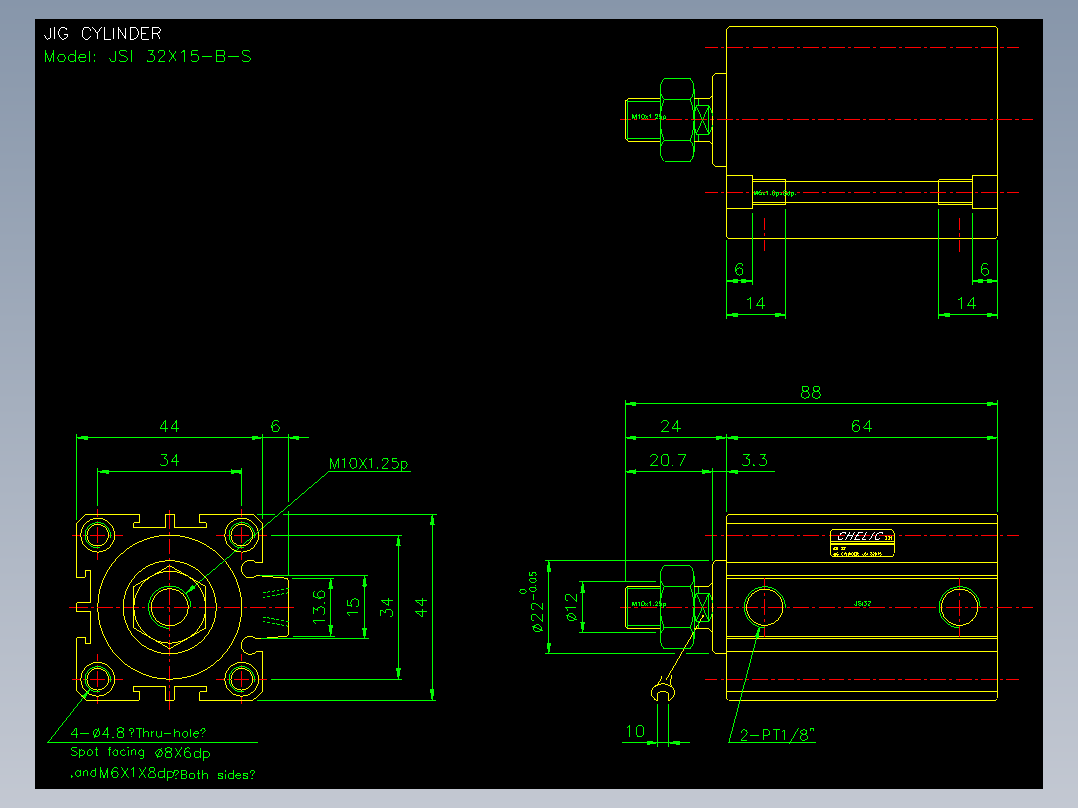
Task: Select the 64 body length dimension
Action: (861, 426)
